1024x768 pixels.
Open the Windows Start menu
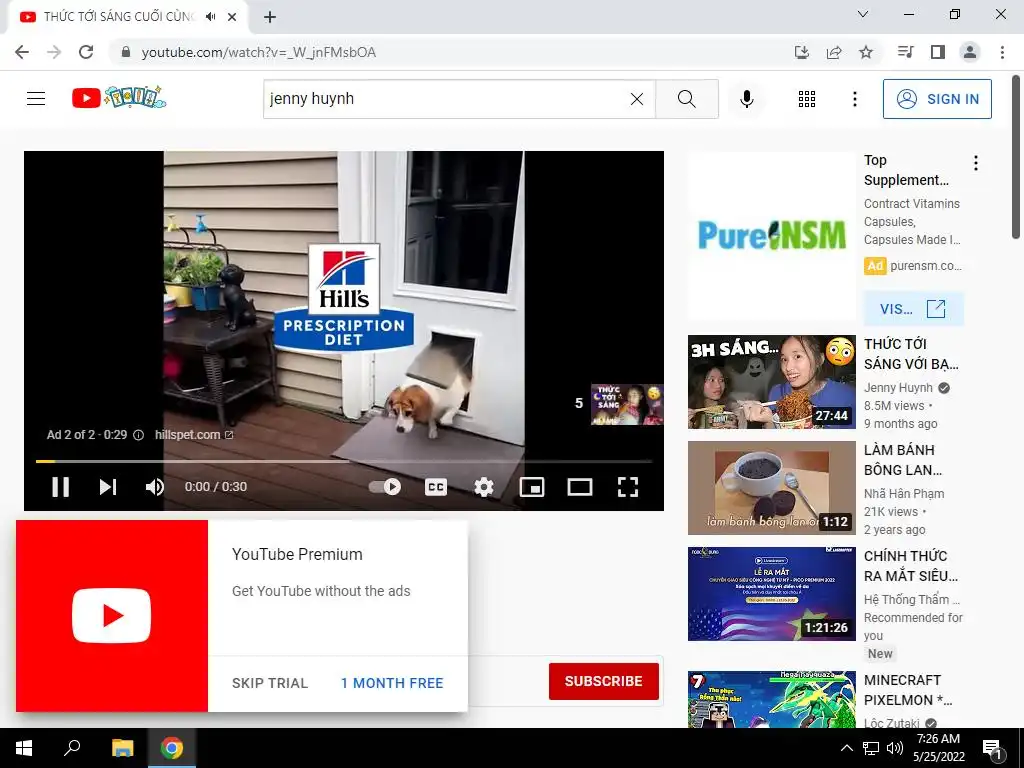(24, 748)
